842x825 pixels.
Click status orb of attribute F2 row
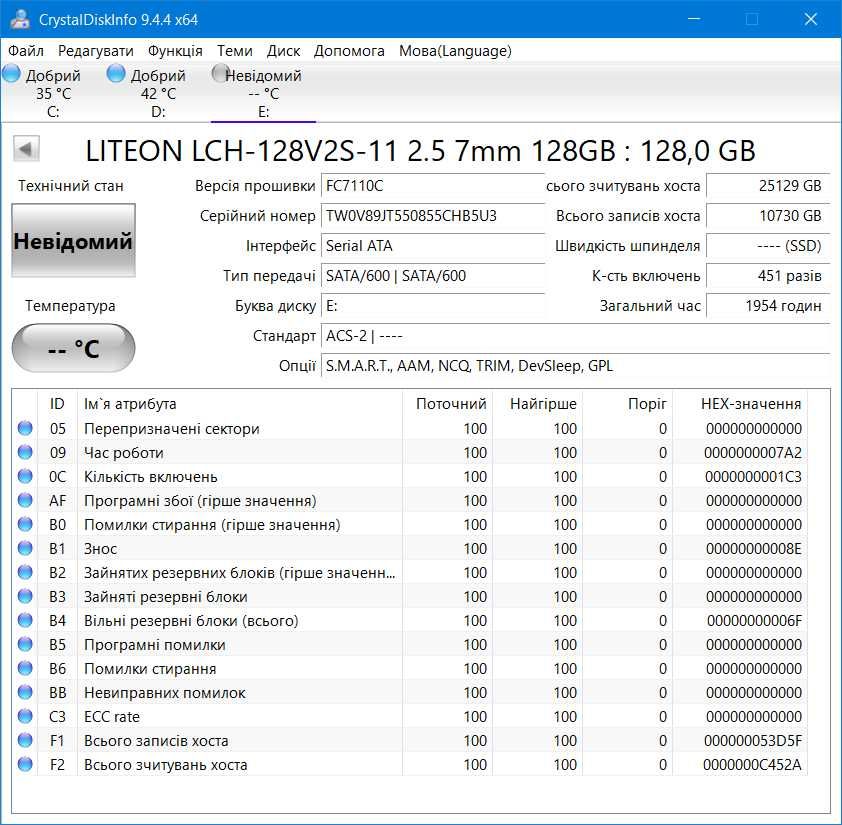click(x=25, y=764)
